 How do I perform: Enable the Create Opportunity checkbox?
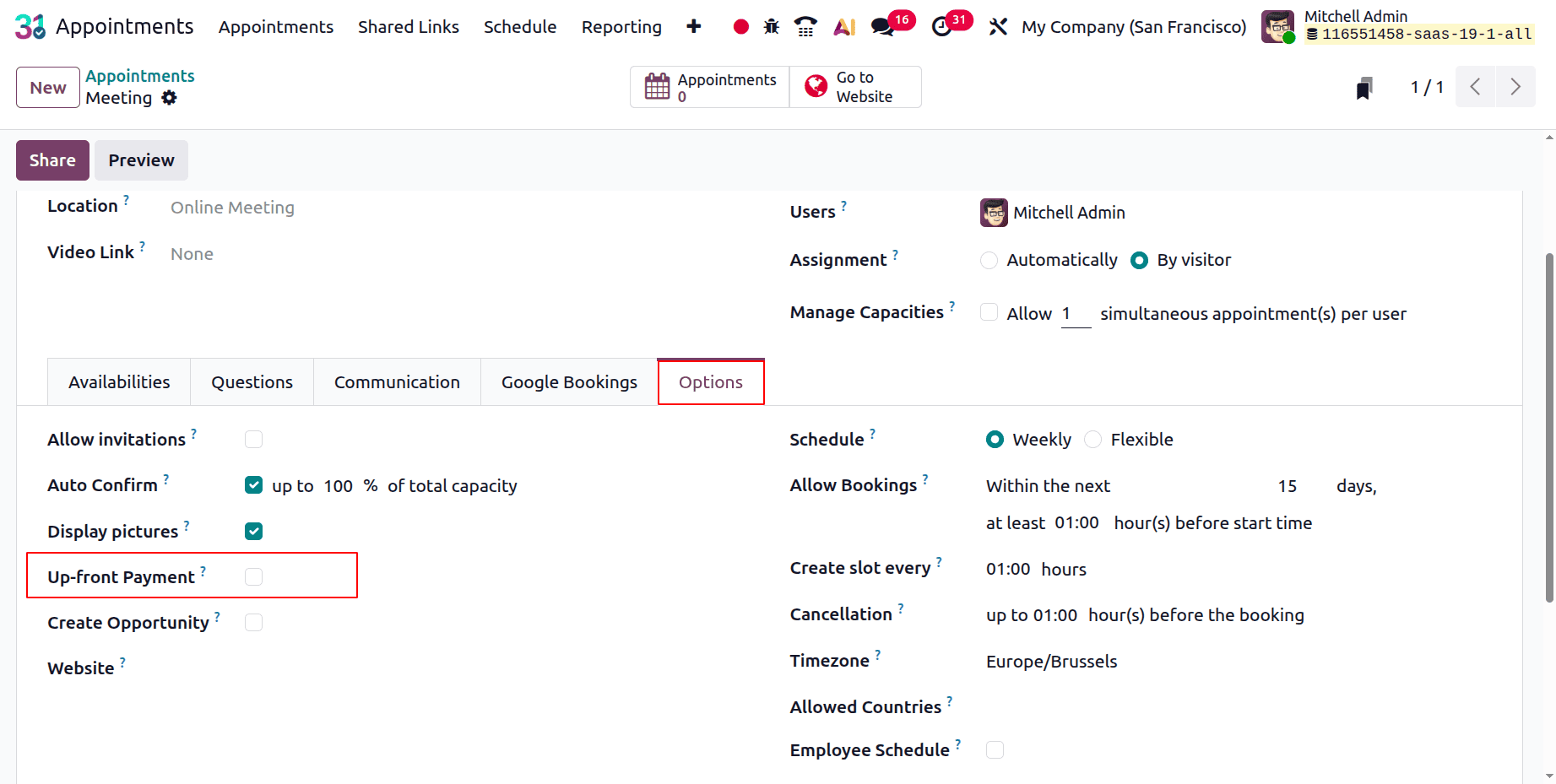point(253,623)
